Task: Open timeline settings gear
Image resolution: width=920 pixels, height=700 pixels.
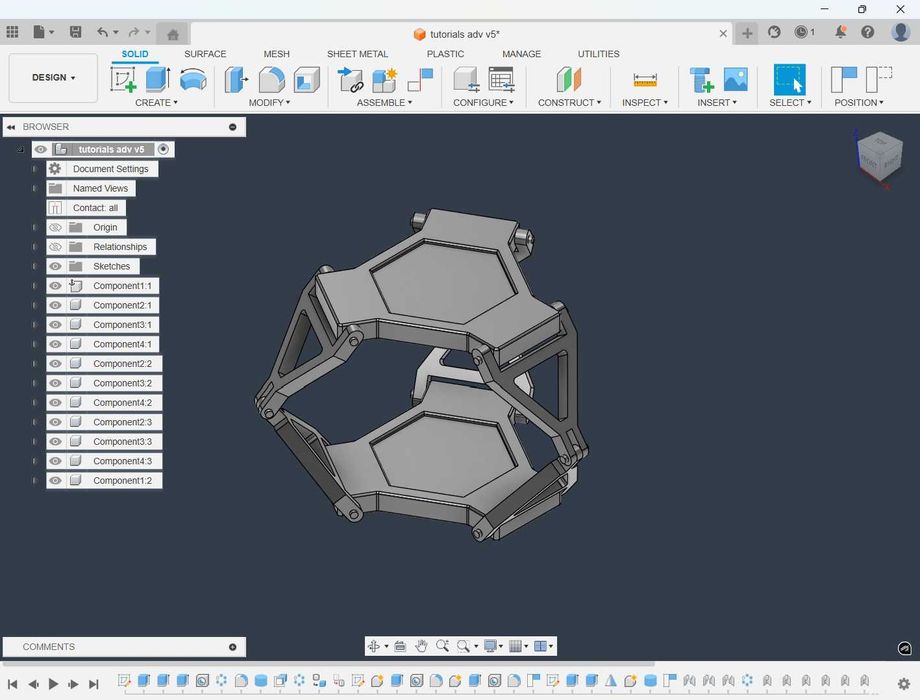Action: pos(904,684)
